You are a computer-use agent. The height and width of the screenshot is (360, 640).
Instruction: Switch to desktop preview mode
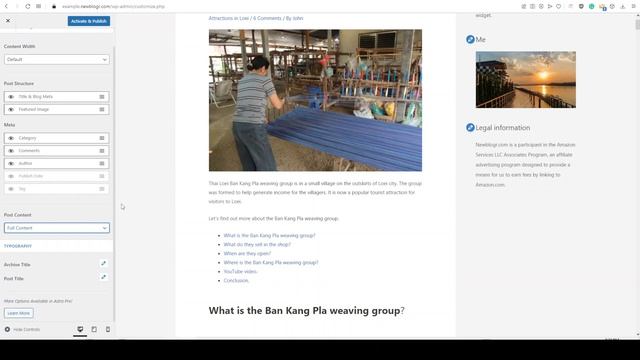pyautogui.click(x=80, y=329)
